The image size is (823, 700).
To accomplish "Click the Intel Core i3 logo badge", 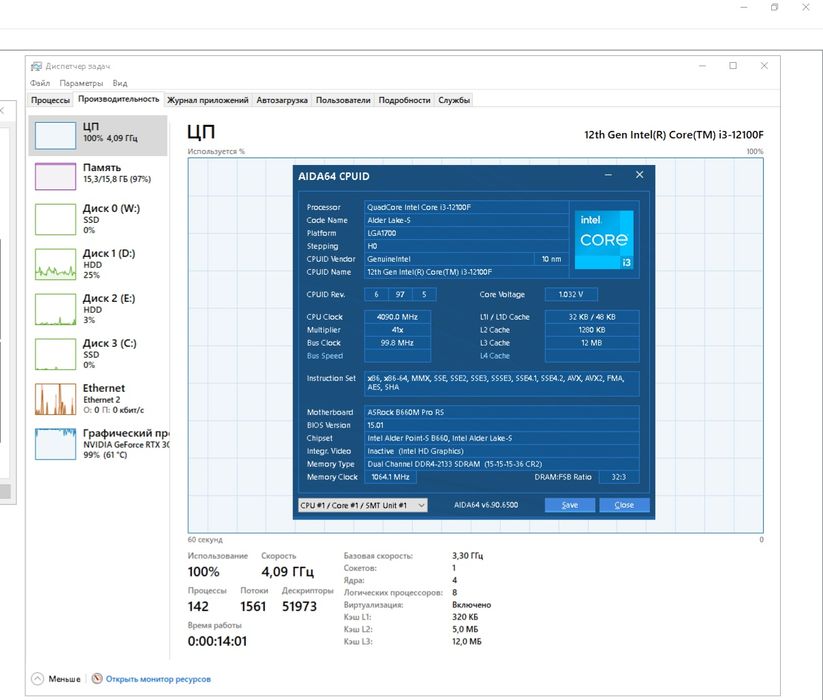I will 604,240.
